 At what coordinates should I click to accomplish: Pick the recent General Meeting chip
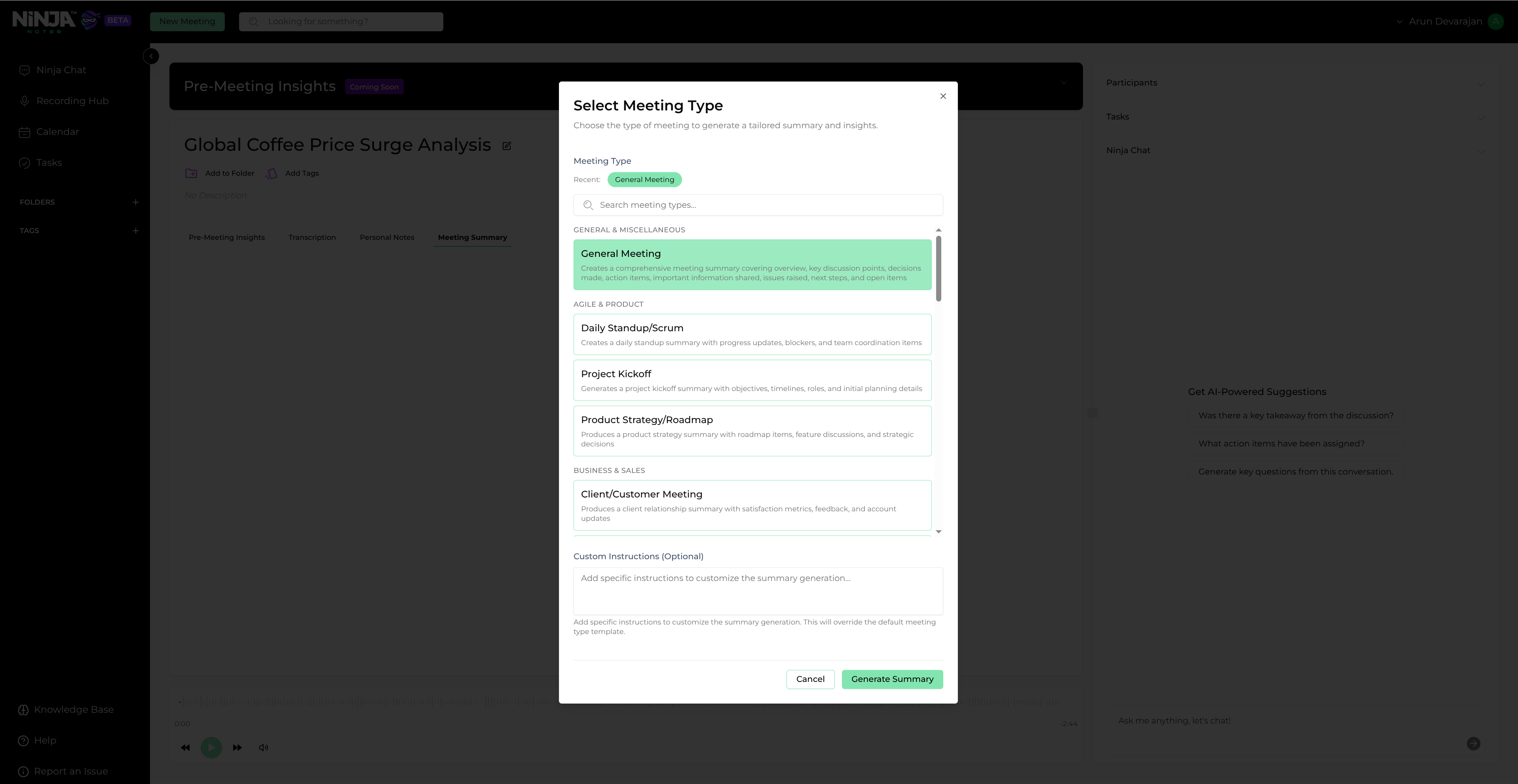click(x=644, y=179)
